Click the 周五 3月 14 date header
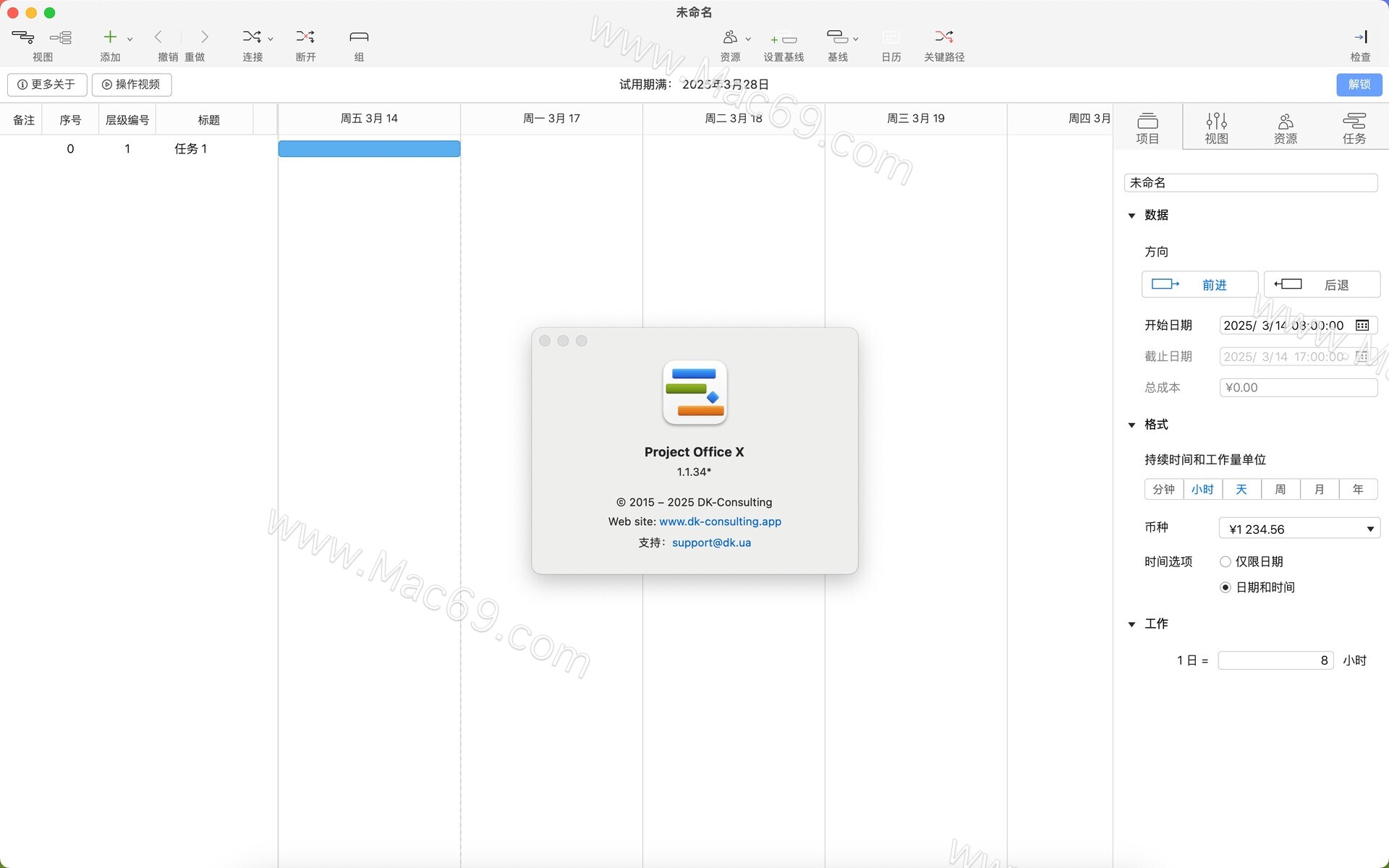 [x=369, y=119]
